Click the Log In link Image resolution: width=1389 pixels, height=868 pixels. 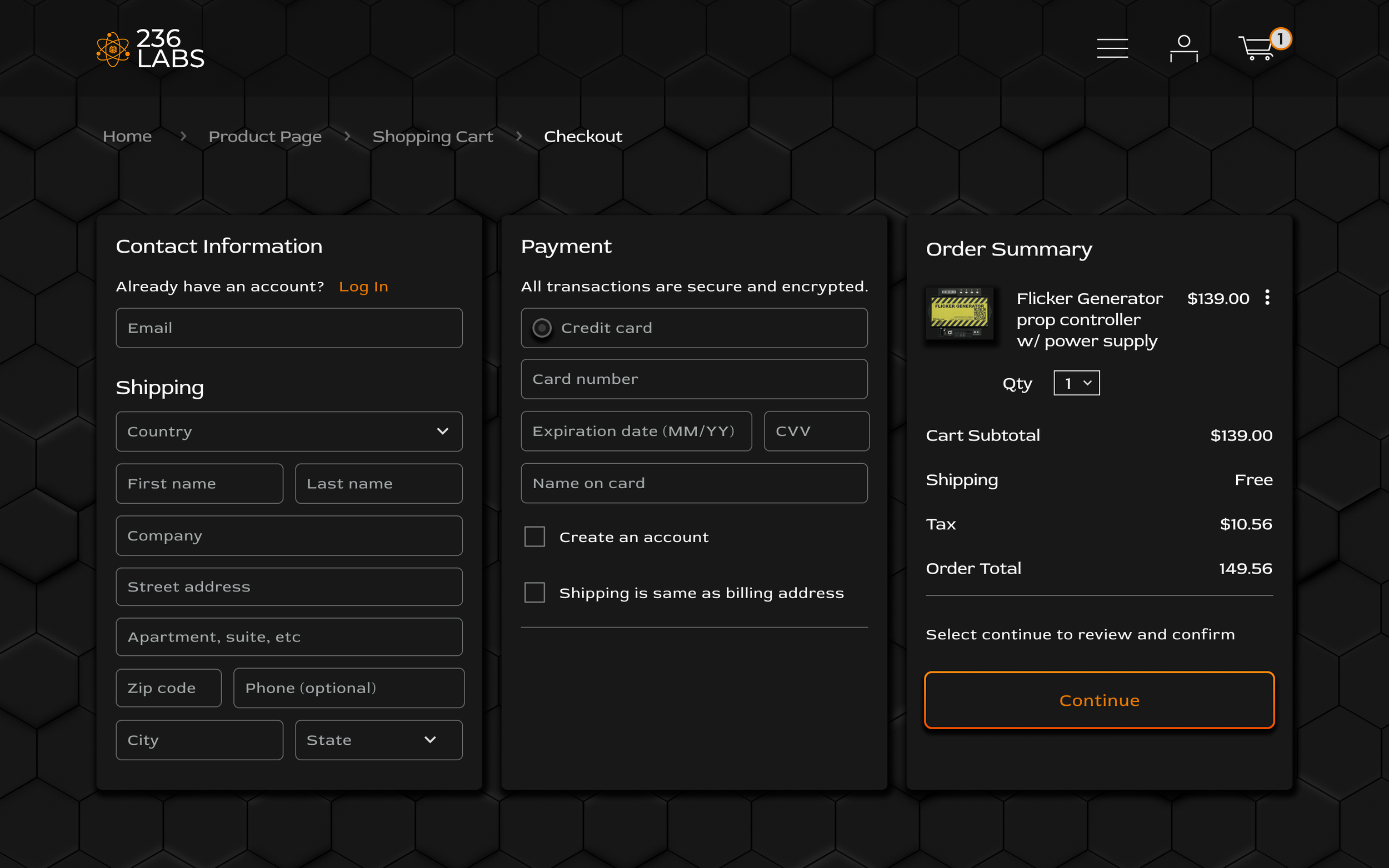[363, 287]
